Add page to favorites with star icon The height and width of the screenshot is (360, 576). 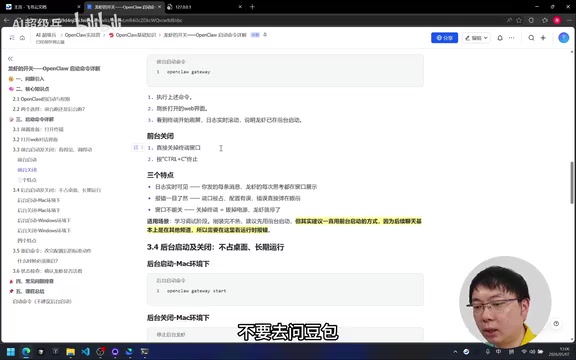tap(519, 20)
